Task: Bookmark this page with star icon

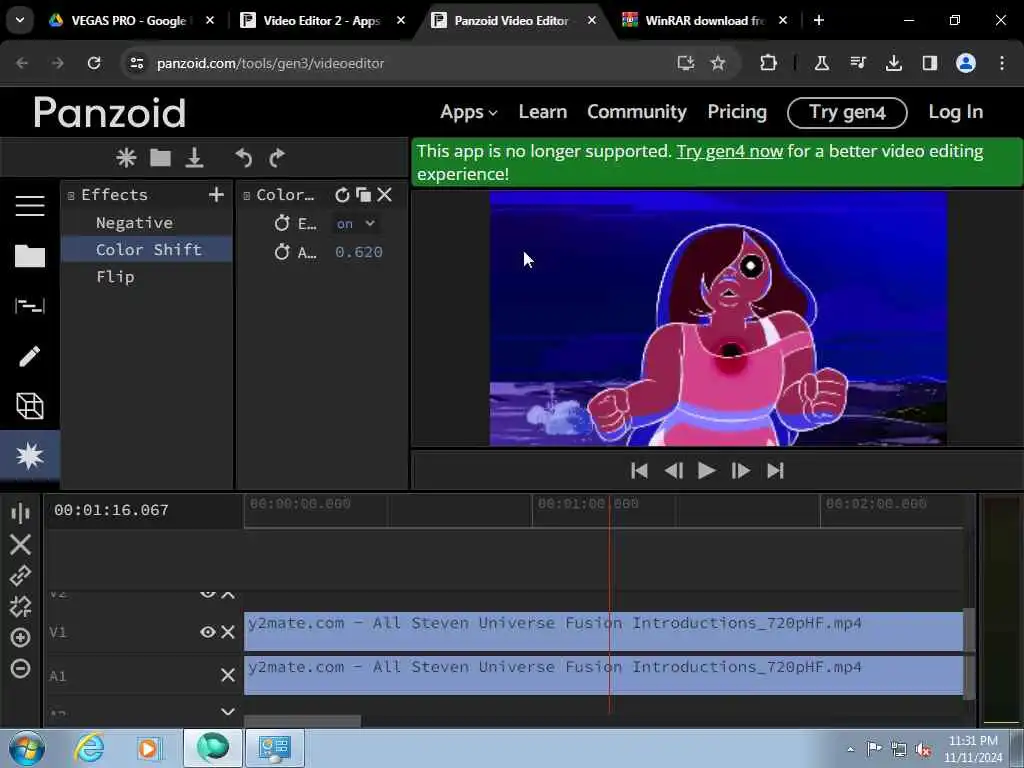Action: (718, 63)
